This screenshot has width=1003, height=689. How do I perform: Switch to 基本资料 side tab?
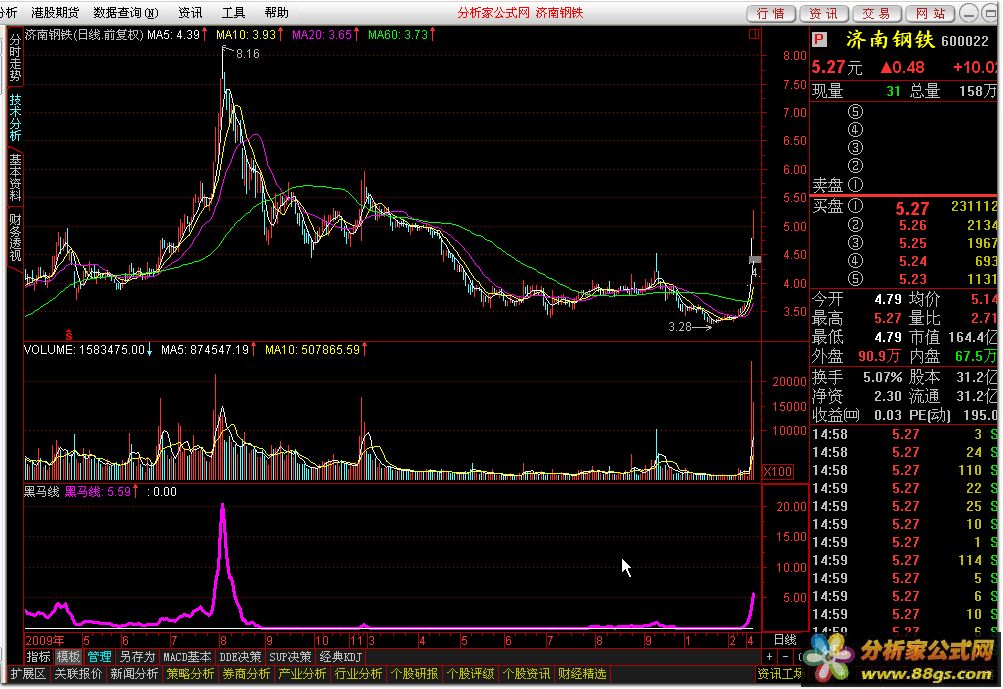[x=15, y=177]
